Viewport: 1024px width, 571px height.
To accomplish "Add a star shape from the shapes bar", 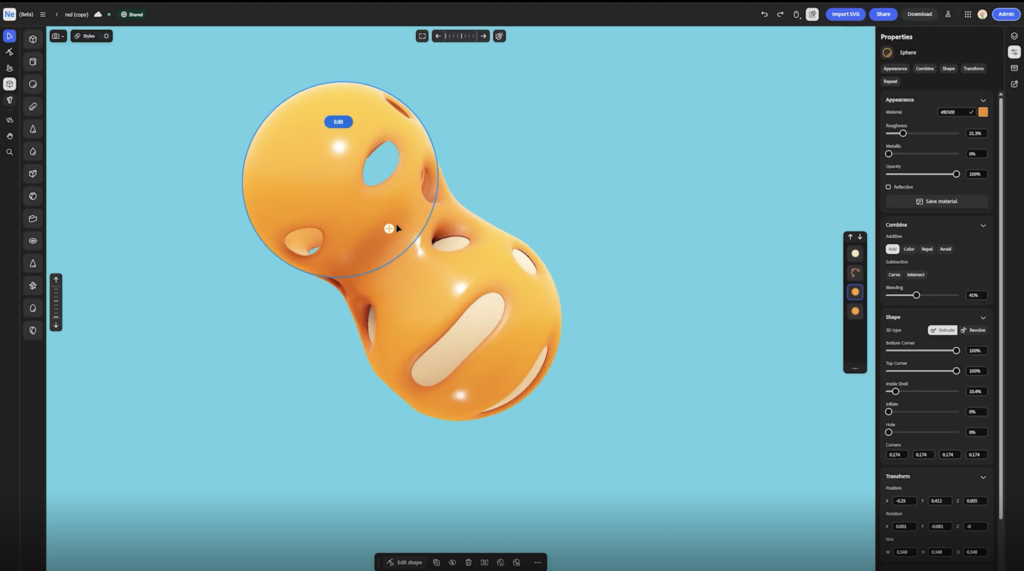I will click(33, 286).
